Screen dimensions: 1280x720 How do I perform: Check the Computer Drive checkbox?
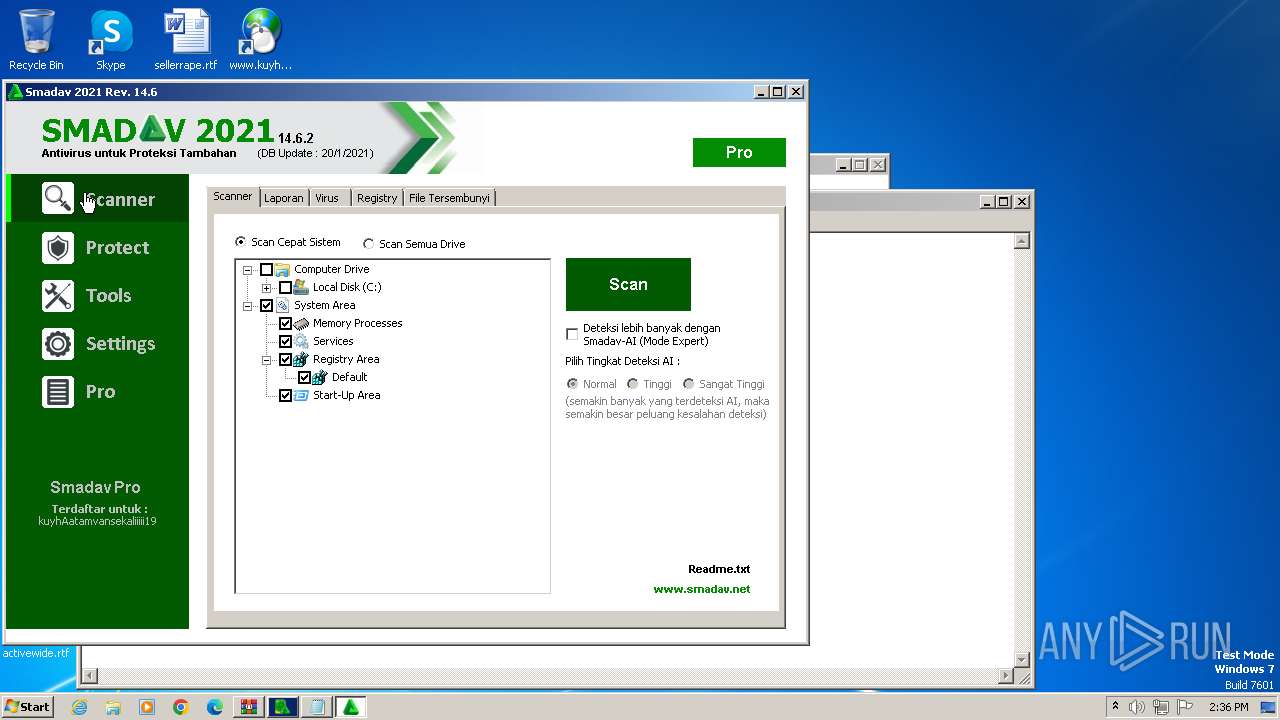tap(266, 269)
